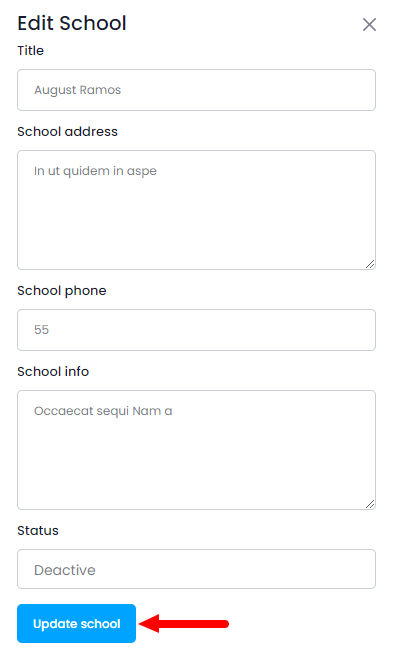Click the red arrow annotation
Screen dimensions: 395x657
(x=183, y=624)
